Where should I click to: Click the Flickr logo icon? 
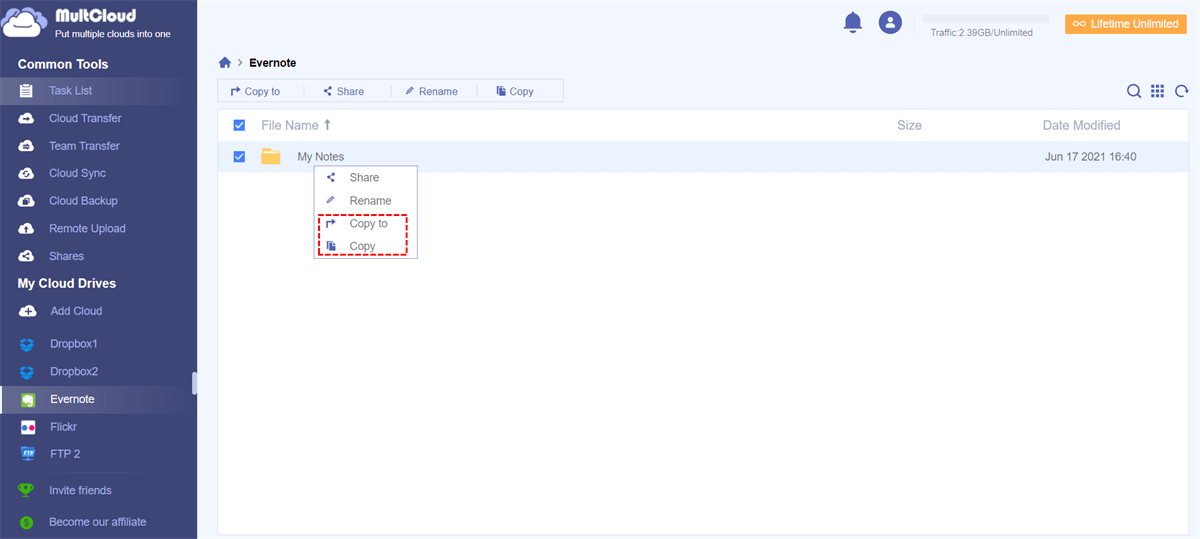coord(28,427)
